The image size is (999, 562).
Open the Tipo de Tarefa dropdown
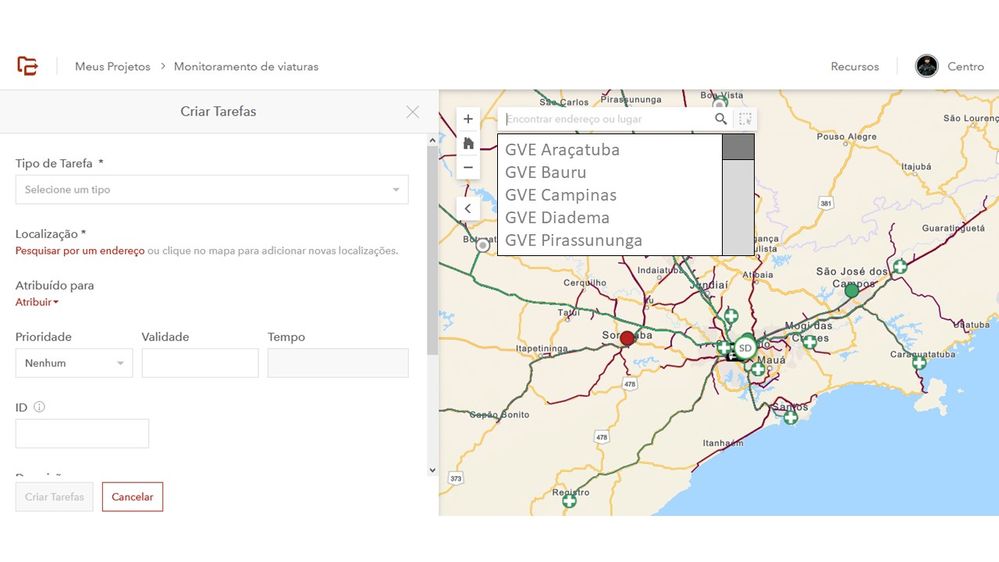[212, 190]
